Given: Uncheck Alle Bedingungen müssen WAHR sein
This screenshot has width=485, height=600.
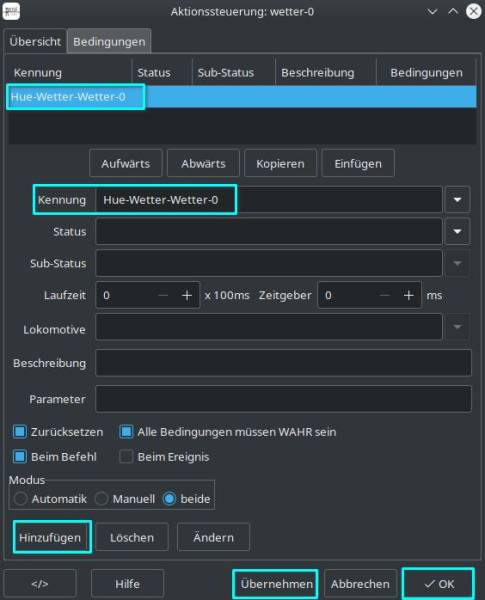Looking at the screenshot, I should coord(126,432).
